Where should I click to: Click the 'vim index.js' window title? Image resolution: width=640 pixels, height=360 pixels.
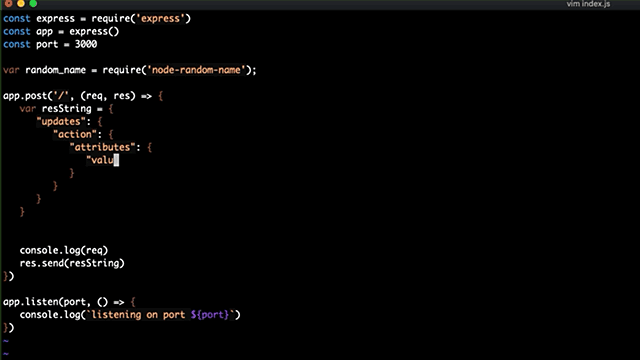(x=588, y=4)
